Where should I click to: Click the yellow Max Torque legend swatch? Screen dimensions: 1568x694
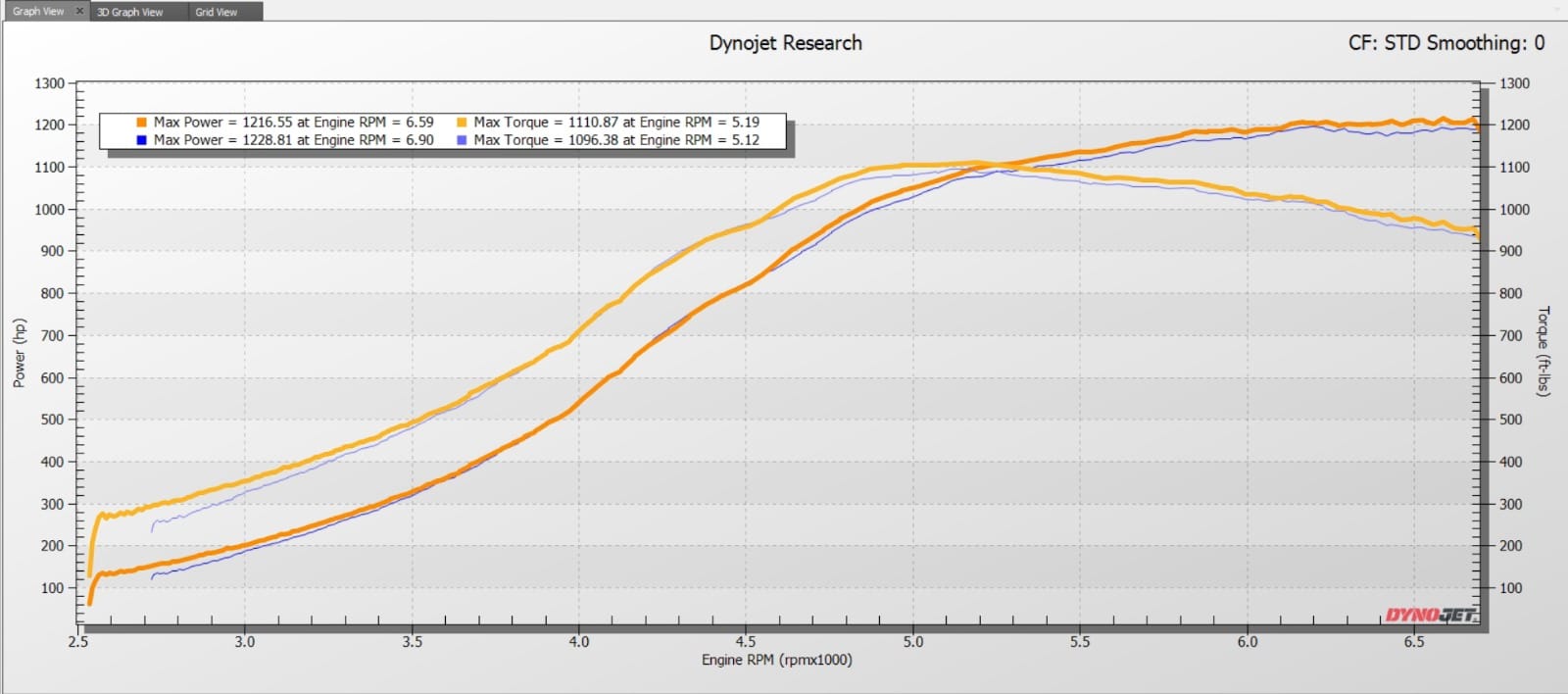[462, 123]
